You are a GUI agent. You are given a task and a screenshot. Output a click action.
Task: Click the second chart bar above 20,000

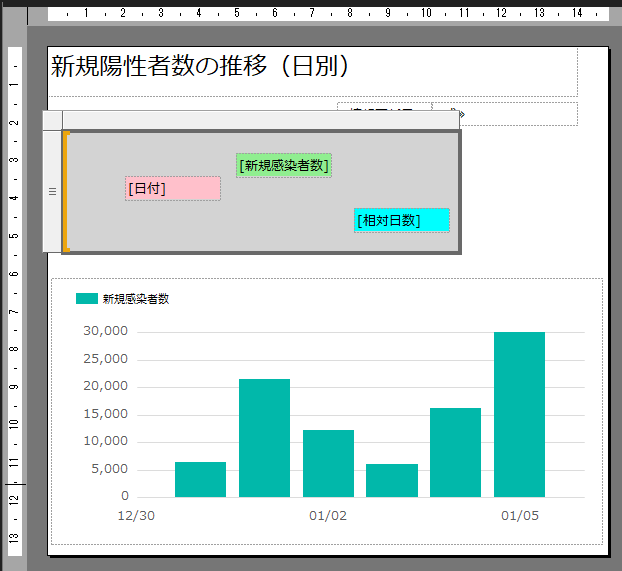[264, 437]
